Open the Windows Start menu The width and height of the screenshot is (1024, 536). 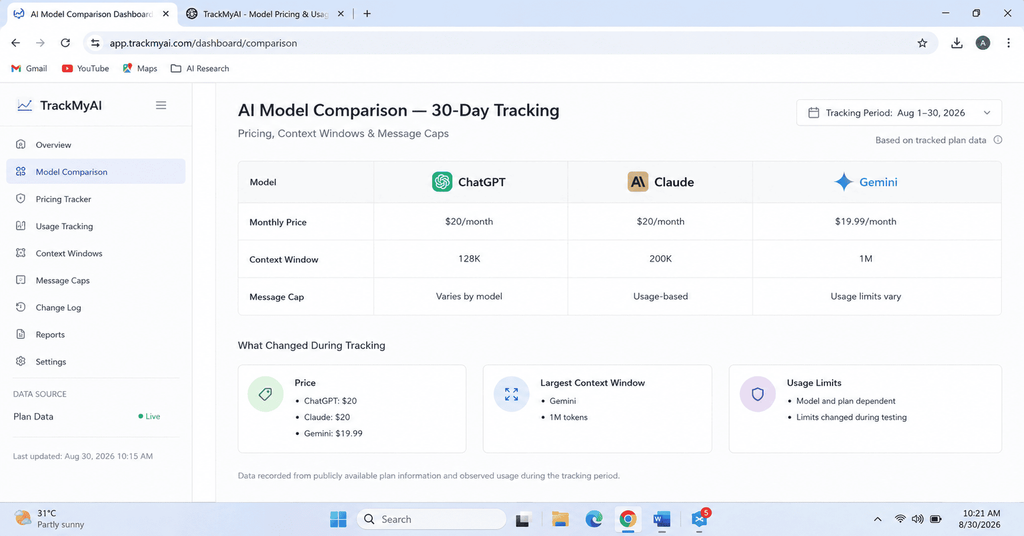(x=338, y=519)
